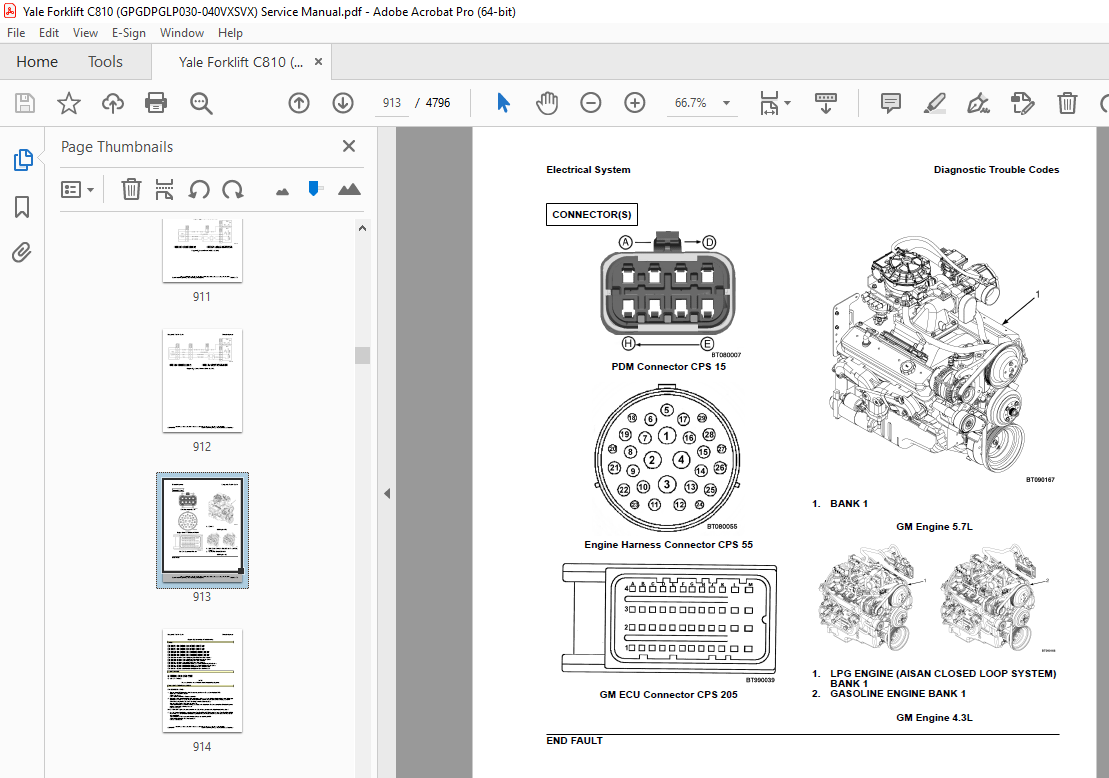Image resolution: width=1109 pixels, height=778 pixels.
Task: Click the zoom percentage field 66.7%
Action: 690,103
